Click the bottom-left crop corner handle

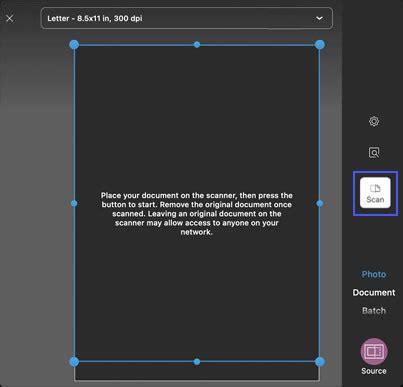[x=74, y=361]
